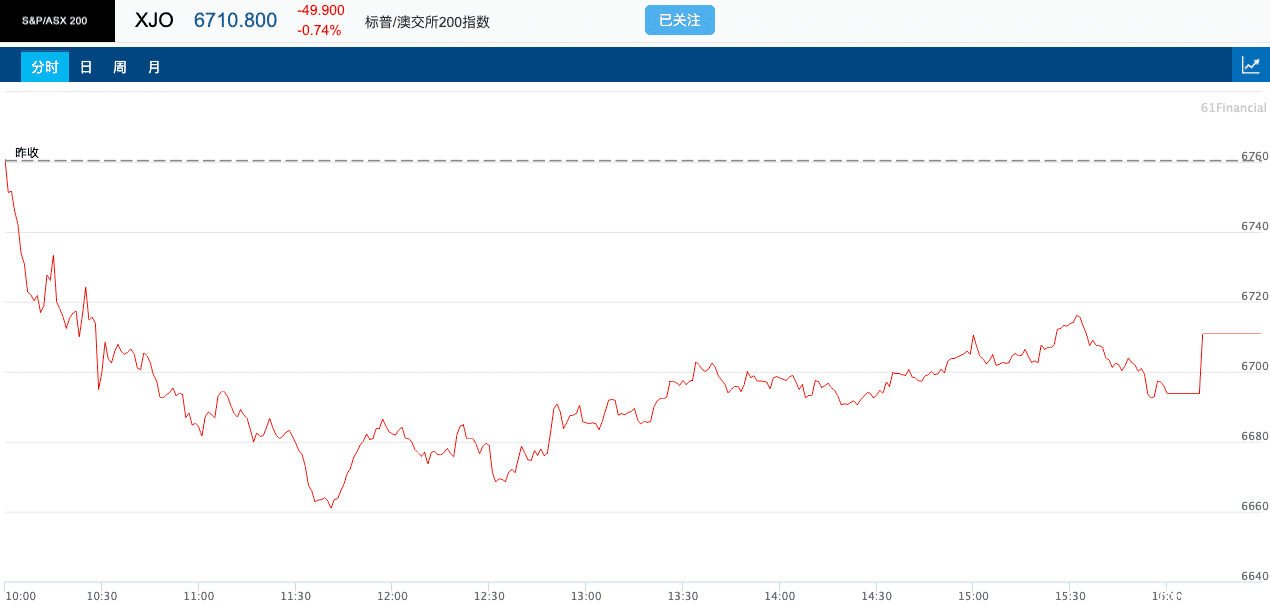Click the 6720 price axis label
Image resolution: width=1270 pixels, height=610 pixels.
1254,296
